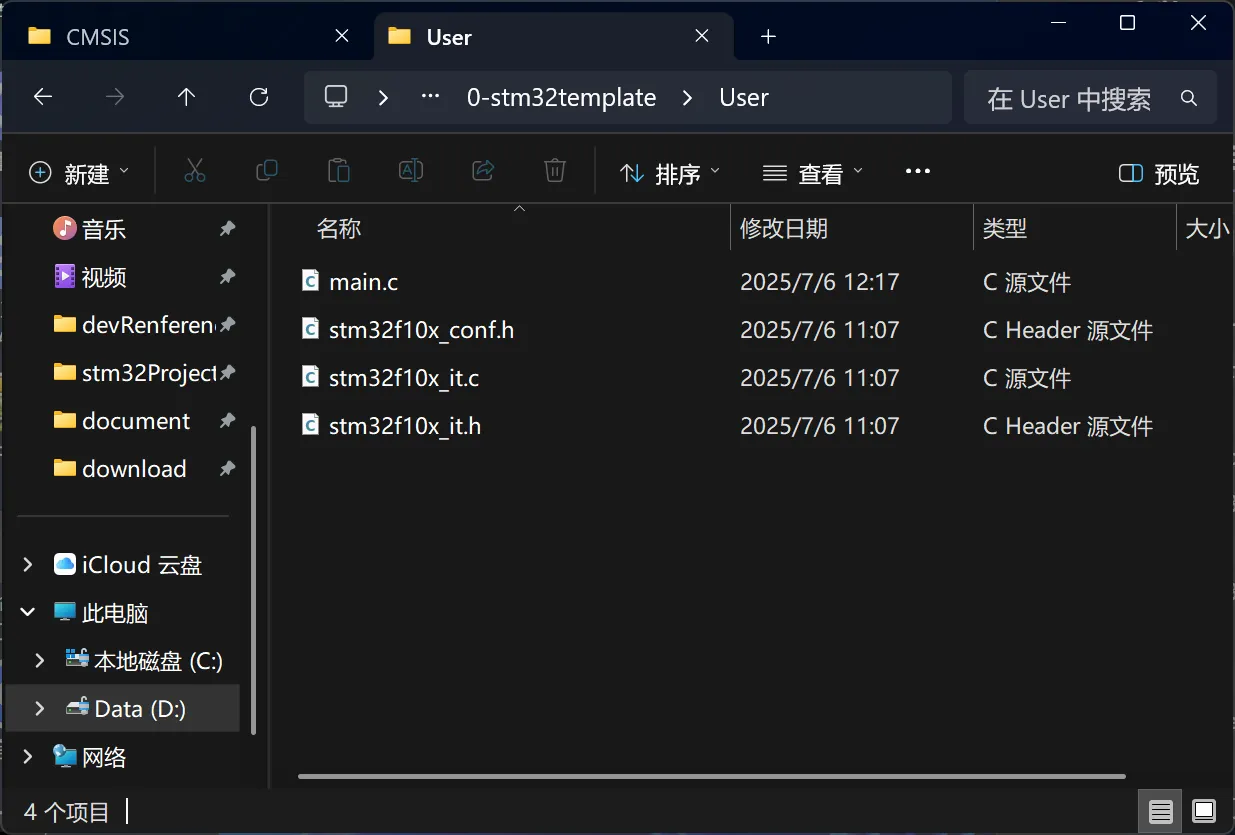Click the Cut scissors icon in toolbar

tap(195, 172)
